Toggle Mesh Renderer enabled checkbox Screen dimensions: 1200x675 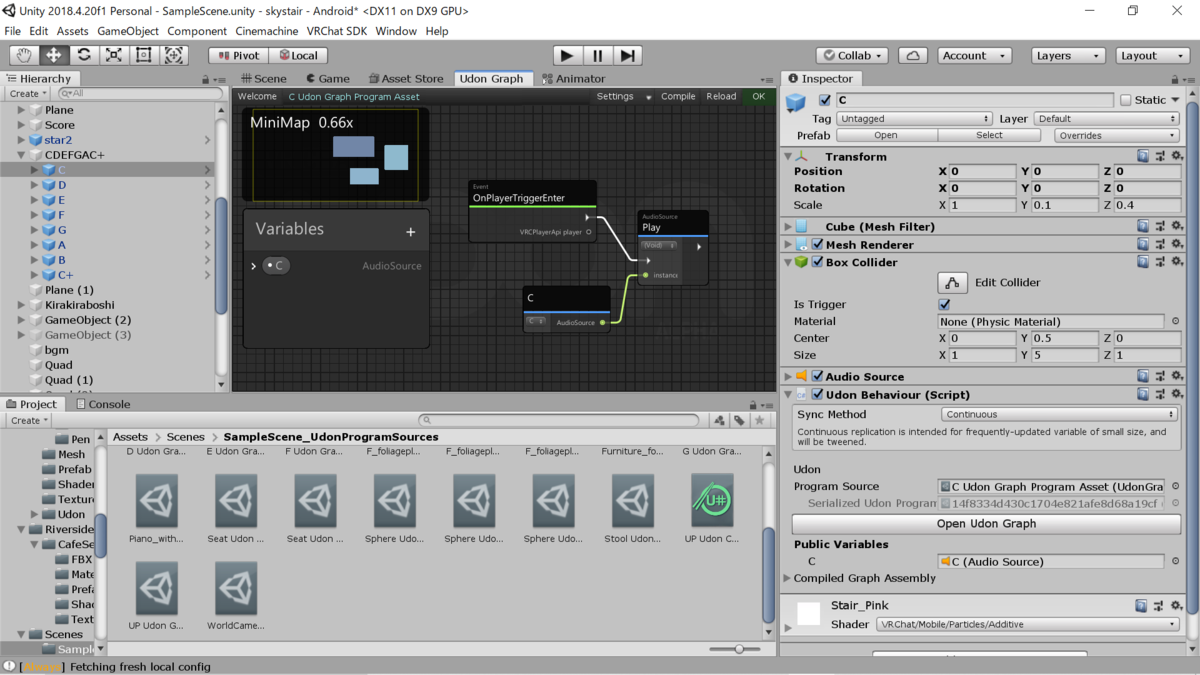click(818, 245)
